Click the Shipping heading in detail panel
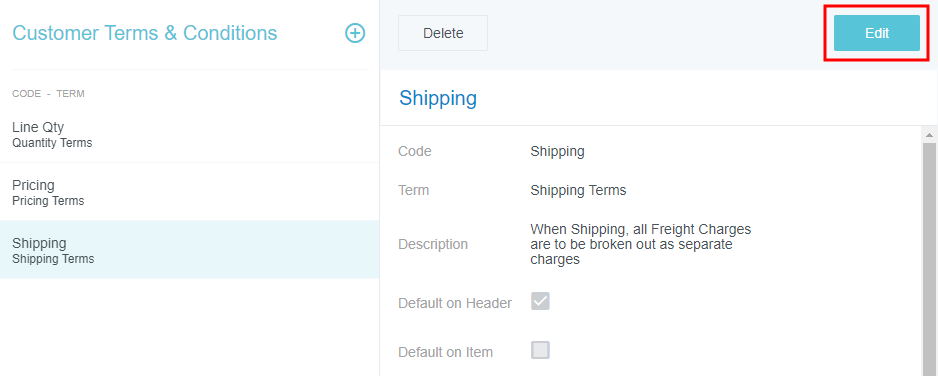The width and height of the screenshot is (938, 376). pos(438,98)
